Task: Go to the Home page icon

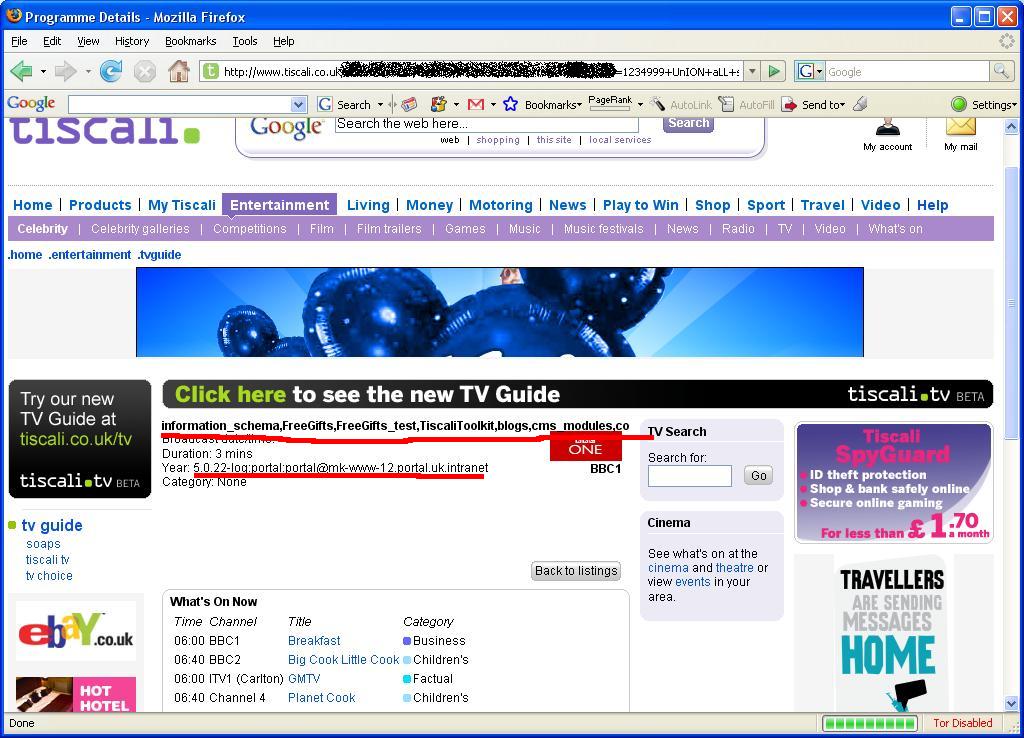Action: 178,71
